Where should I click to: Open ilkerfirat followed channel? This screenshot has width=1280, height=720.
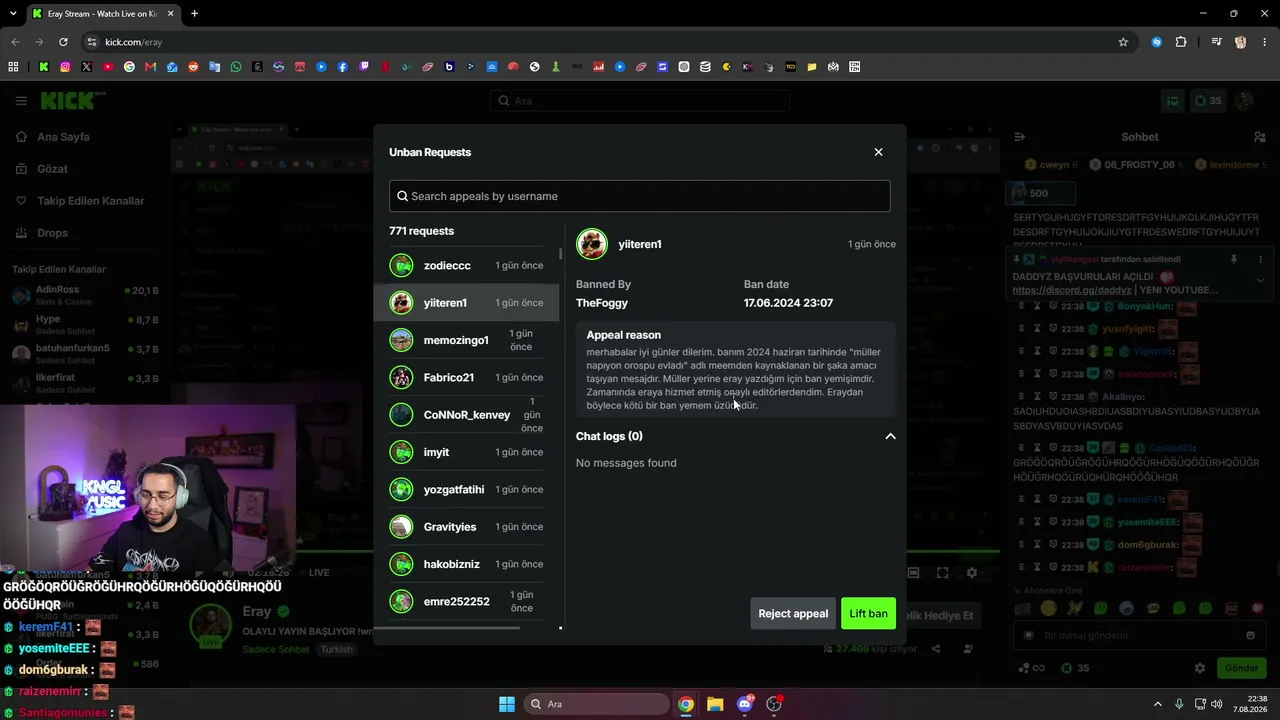click(x=85, y=382)
